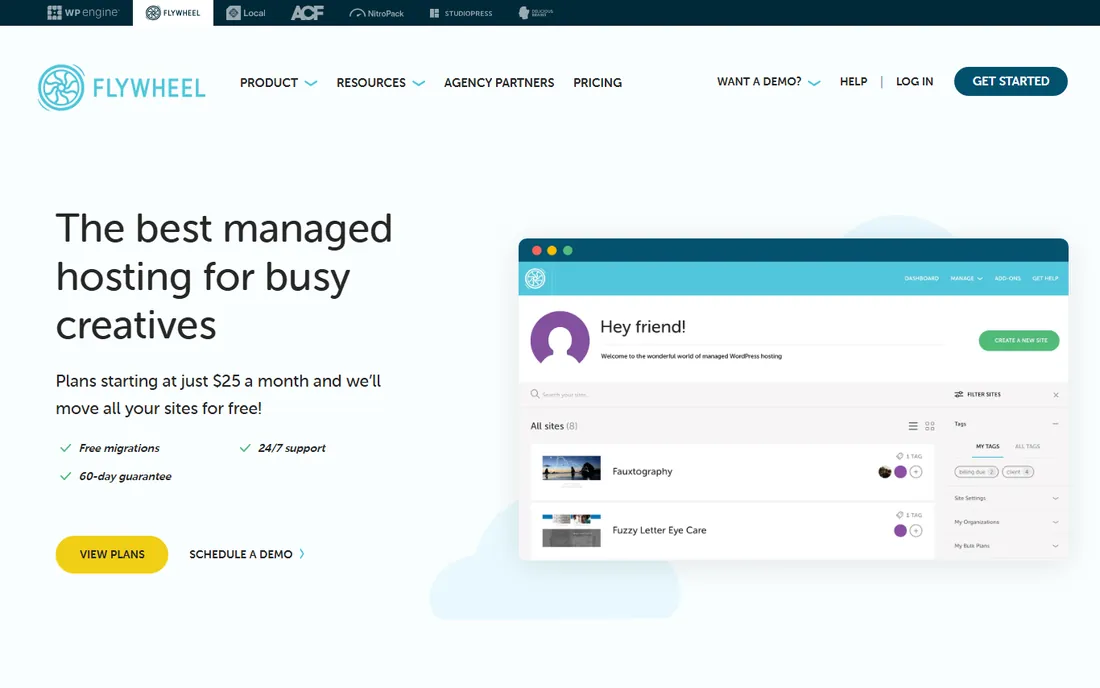Viewport: 1100px width, 688px height.
Task: Follow the Schedule a Demo link
Action: [247, 554]
